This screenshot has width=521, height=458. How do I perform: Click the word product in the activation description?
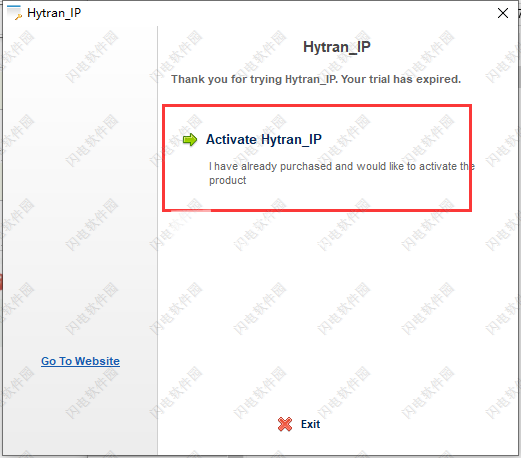pyautogui.click(x=227, y=180)
